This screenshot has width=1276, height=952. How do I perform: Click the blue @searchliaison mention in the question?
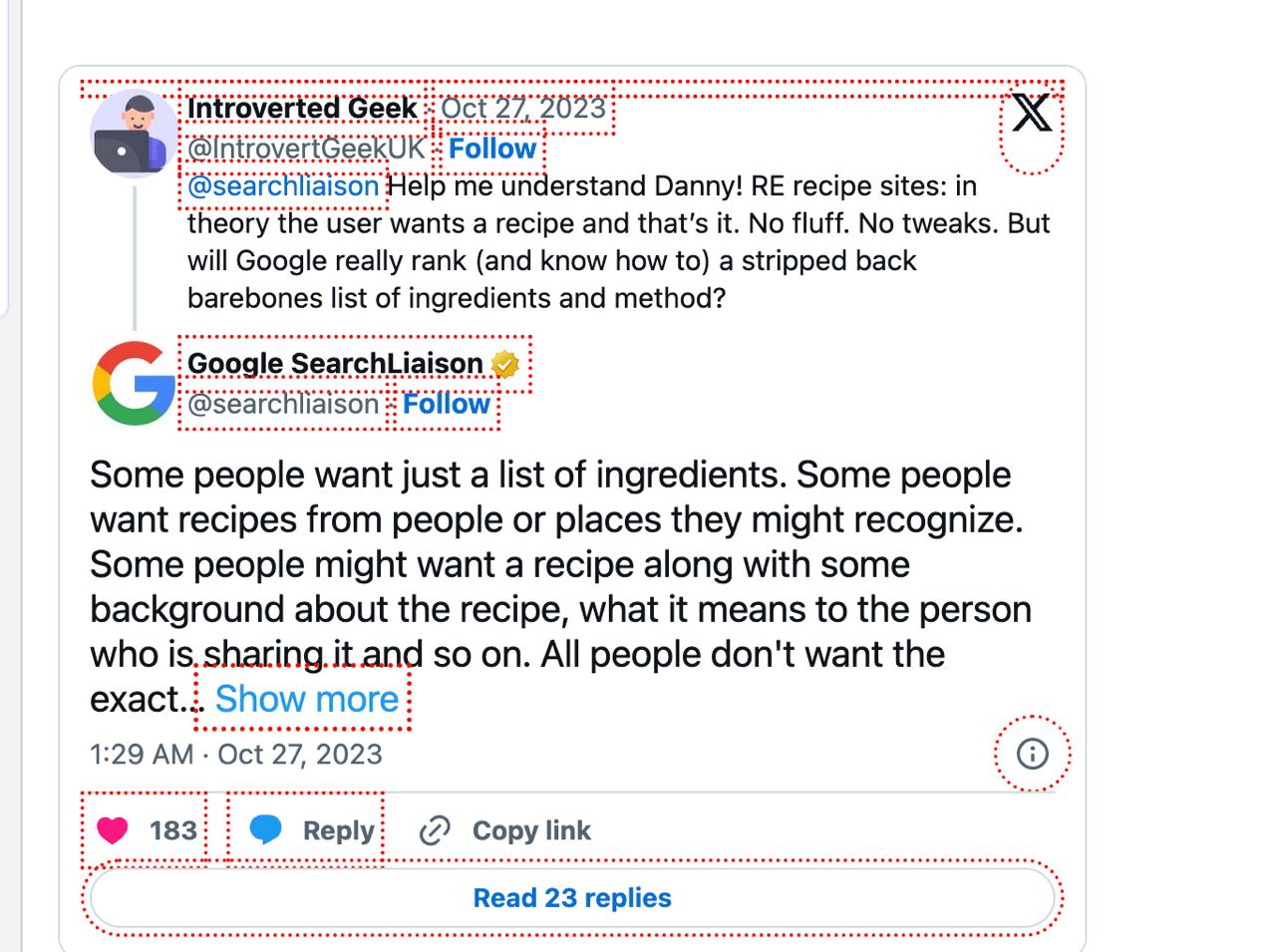coord(283,186)
